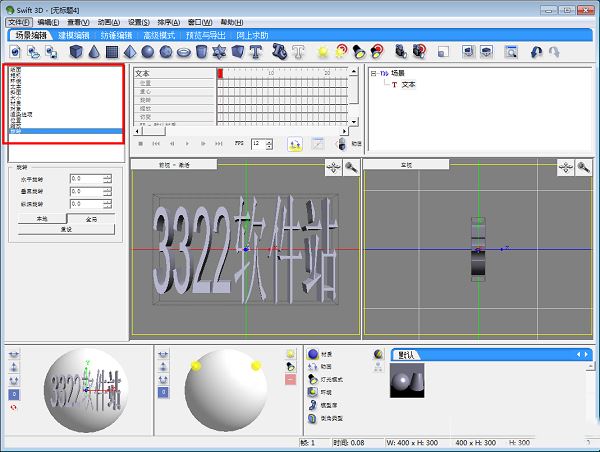Click the loop animation icon
The height and width of the screenshot is (452, 600).
coord(296,144)
